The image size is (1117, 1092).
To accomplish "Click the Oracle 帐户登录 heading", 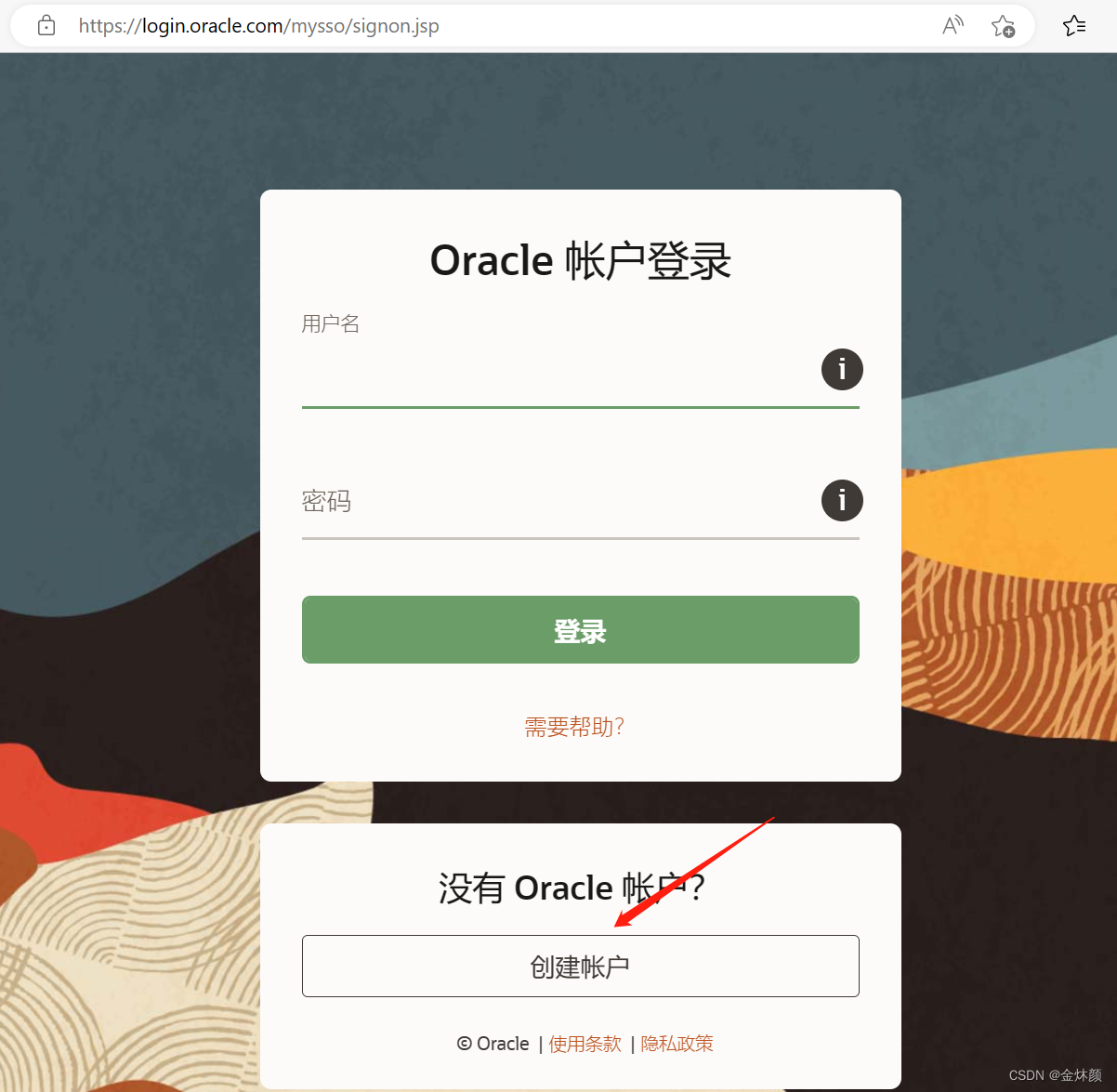I will (x=581, y=260).
